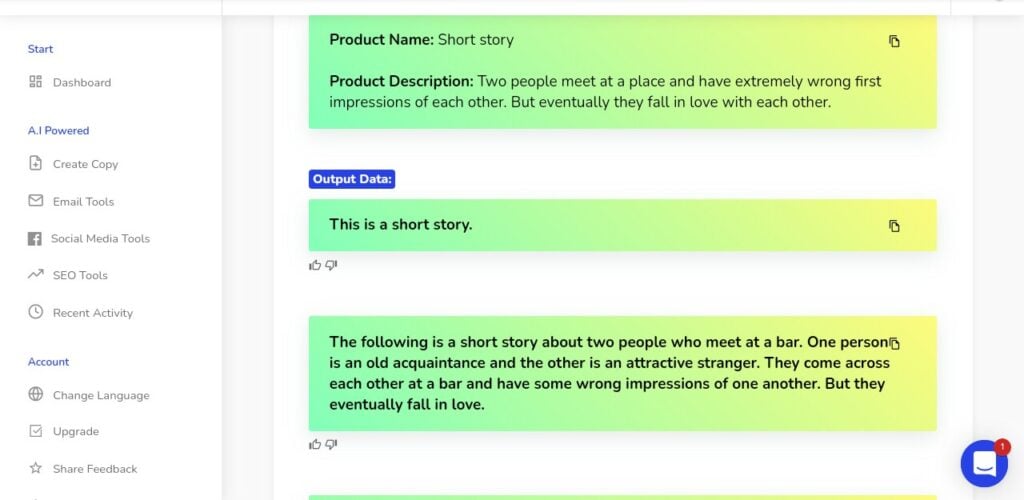Image resolution: width=1024 pixels, height=500 pixels.
Task: Click the Dashboard grid icon
Action: tap(35, 82)
